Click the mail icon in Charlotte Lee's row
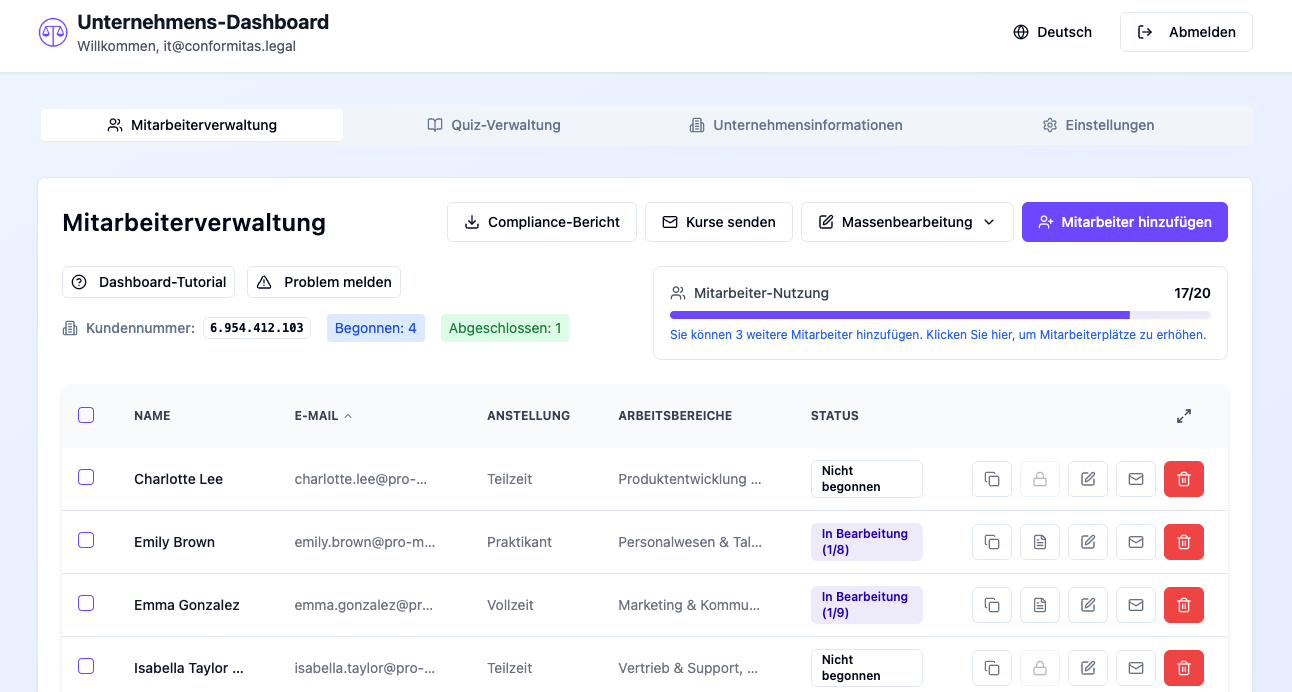 (1135, 479)
